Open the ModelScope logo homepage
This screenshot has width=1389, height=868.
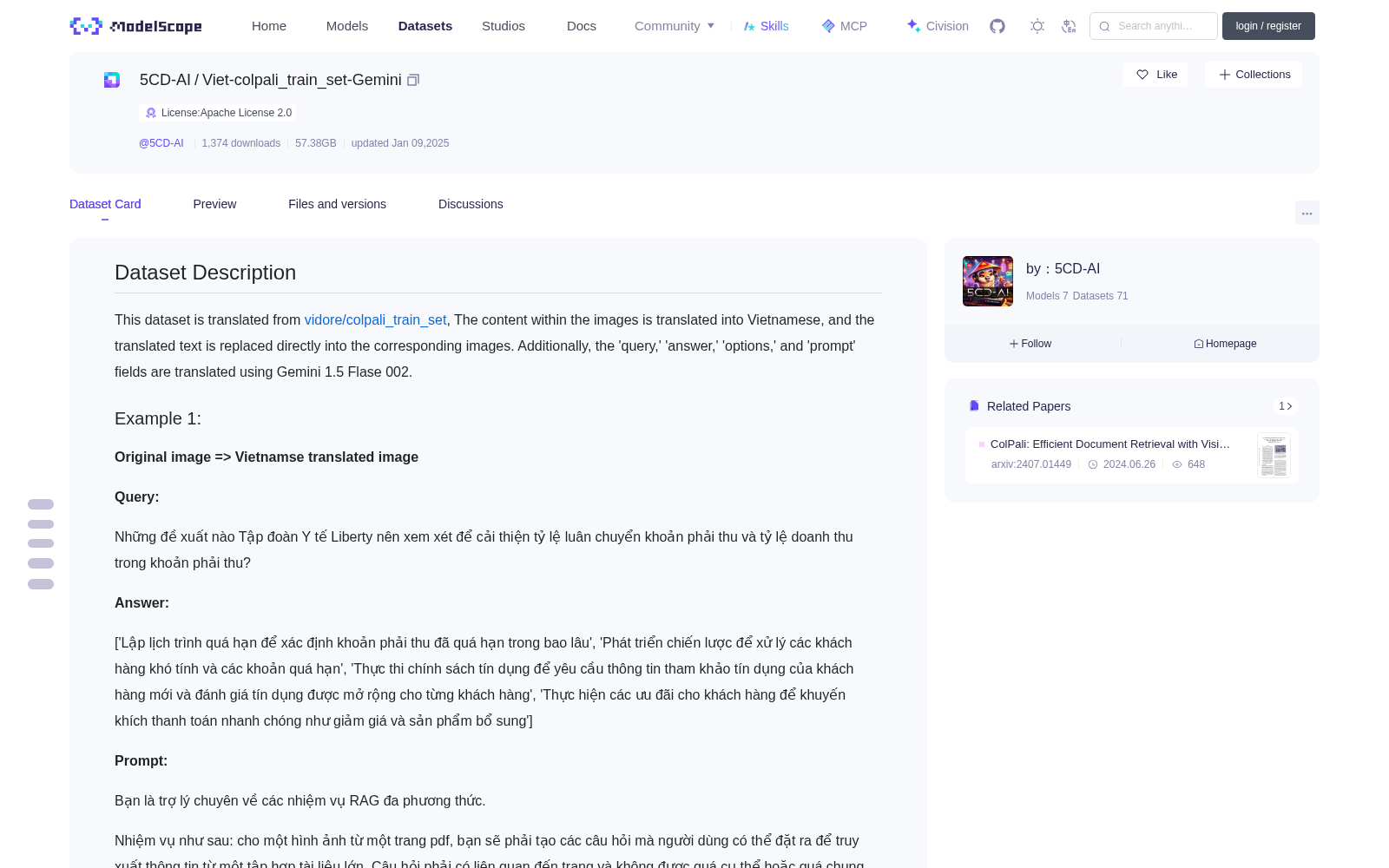(x=135, y=26)
